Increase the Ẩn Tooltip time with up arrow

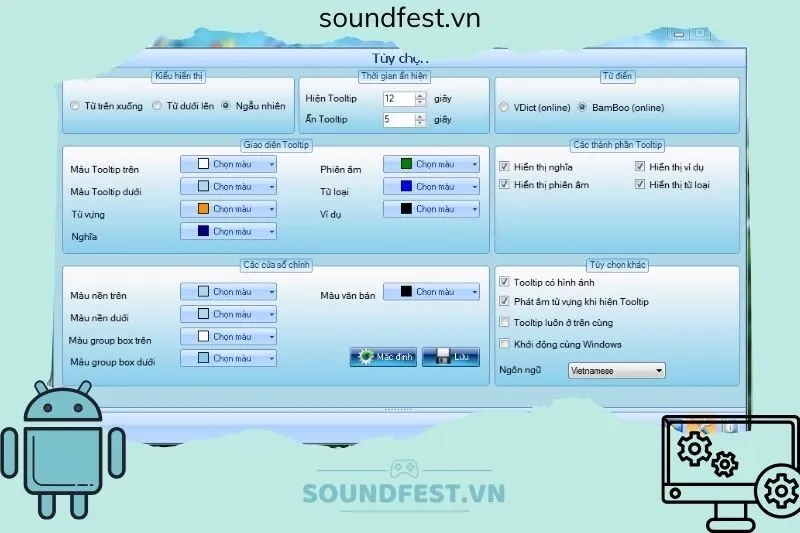pyautogui.click(x=420, y=116)
